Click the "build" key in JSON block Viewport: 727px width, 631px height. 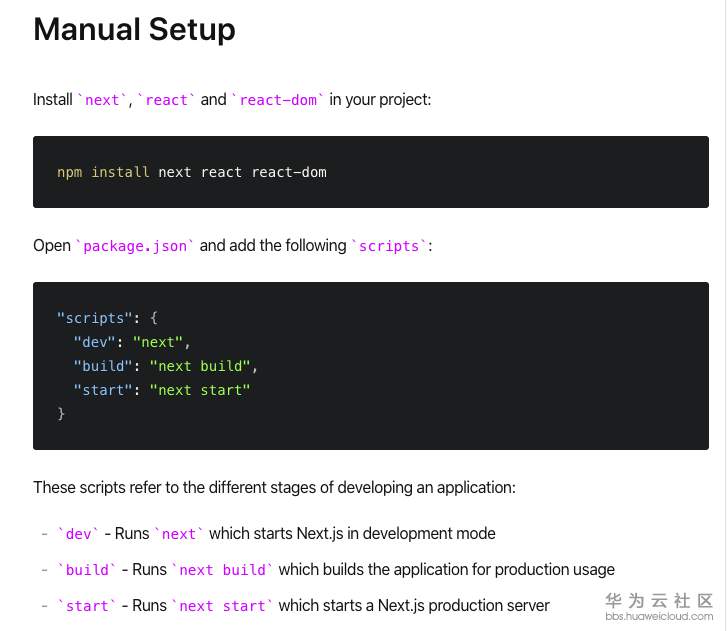pos(103,366)
